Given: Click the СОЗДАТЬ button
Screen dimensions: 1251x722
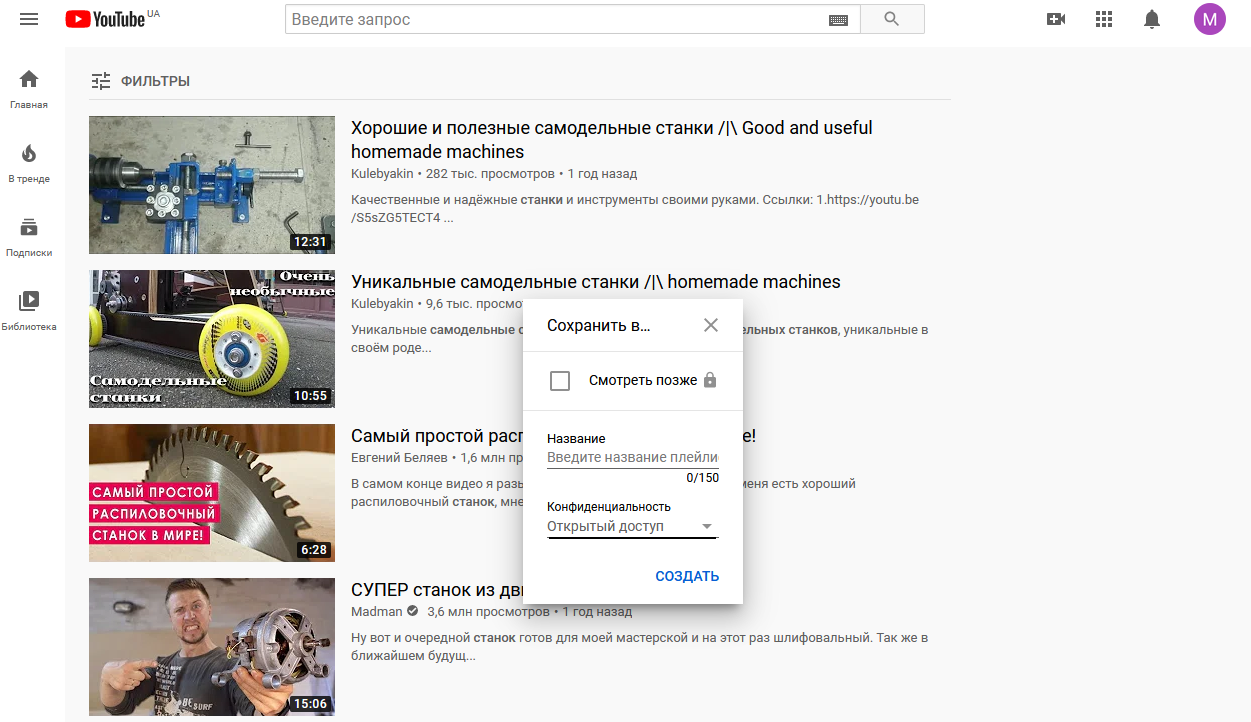Looking at the screenshot, I should point(687,576).
